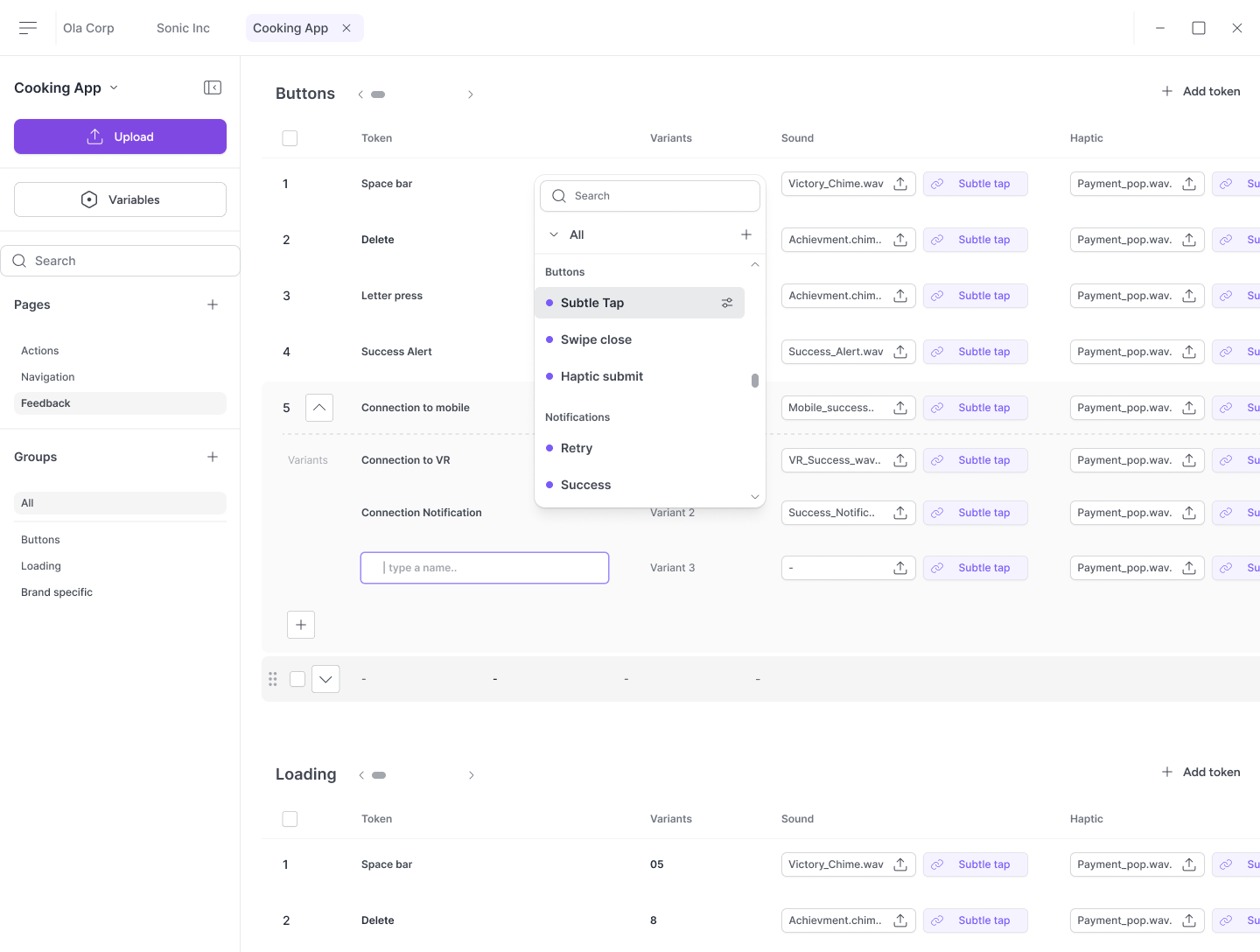Toggle select-all checkbox in Buttons table header
1260x952 pixels.
click(x=290, y=138)
